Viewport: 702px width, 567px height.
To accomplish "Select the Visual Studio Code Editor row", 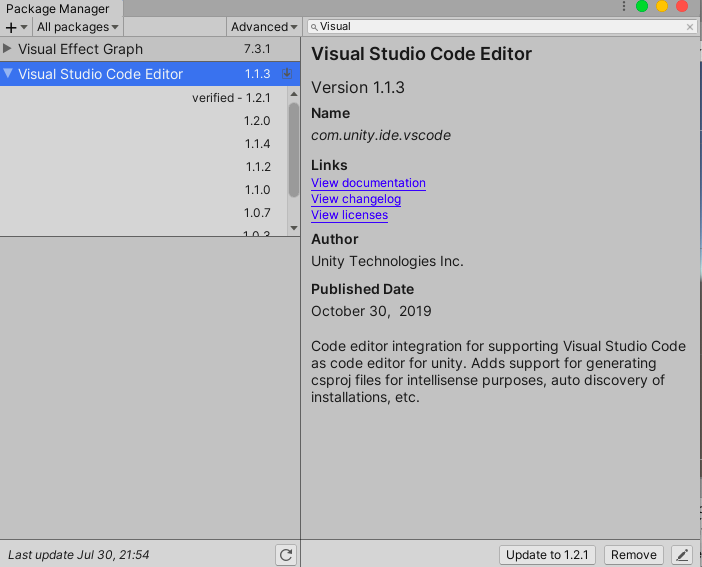I will coord(150,73).
